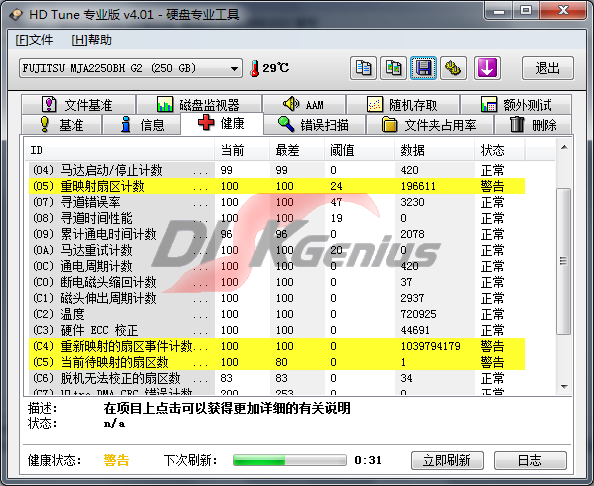This screenshot has width=594, height=486.
Task: Open the [F]文件 menu
Action: coord(34,40)
